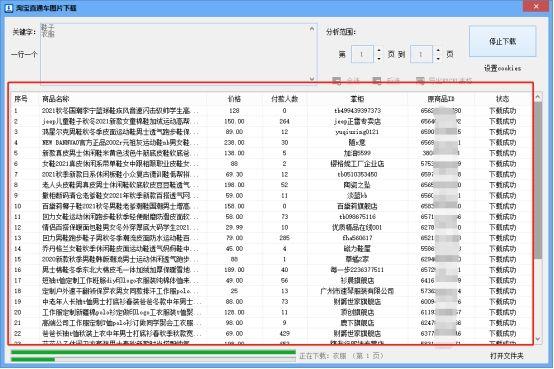The width and height of the screenshot is (554, 369).
Task: Click 打开文件夹 at bottom right
Action: [x=506, y=356]
